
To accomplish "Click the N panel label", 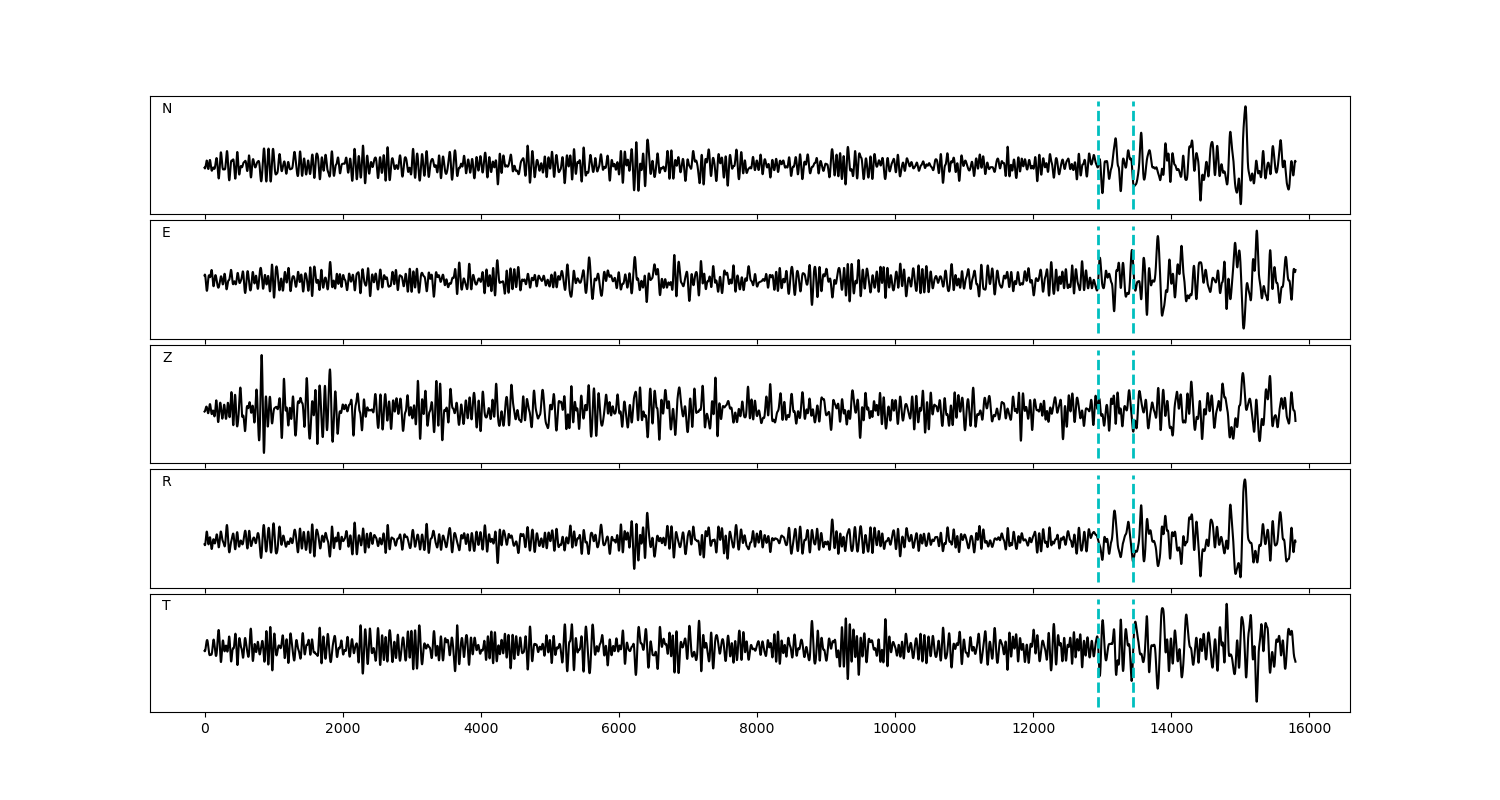I will tap(167, 109).
